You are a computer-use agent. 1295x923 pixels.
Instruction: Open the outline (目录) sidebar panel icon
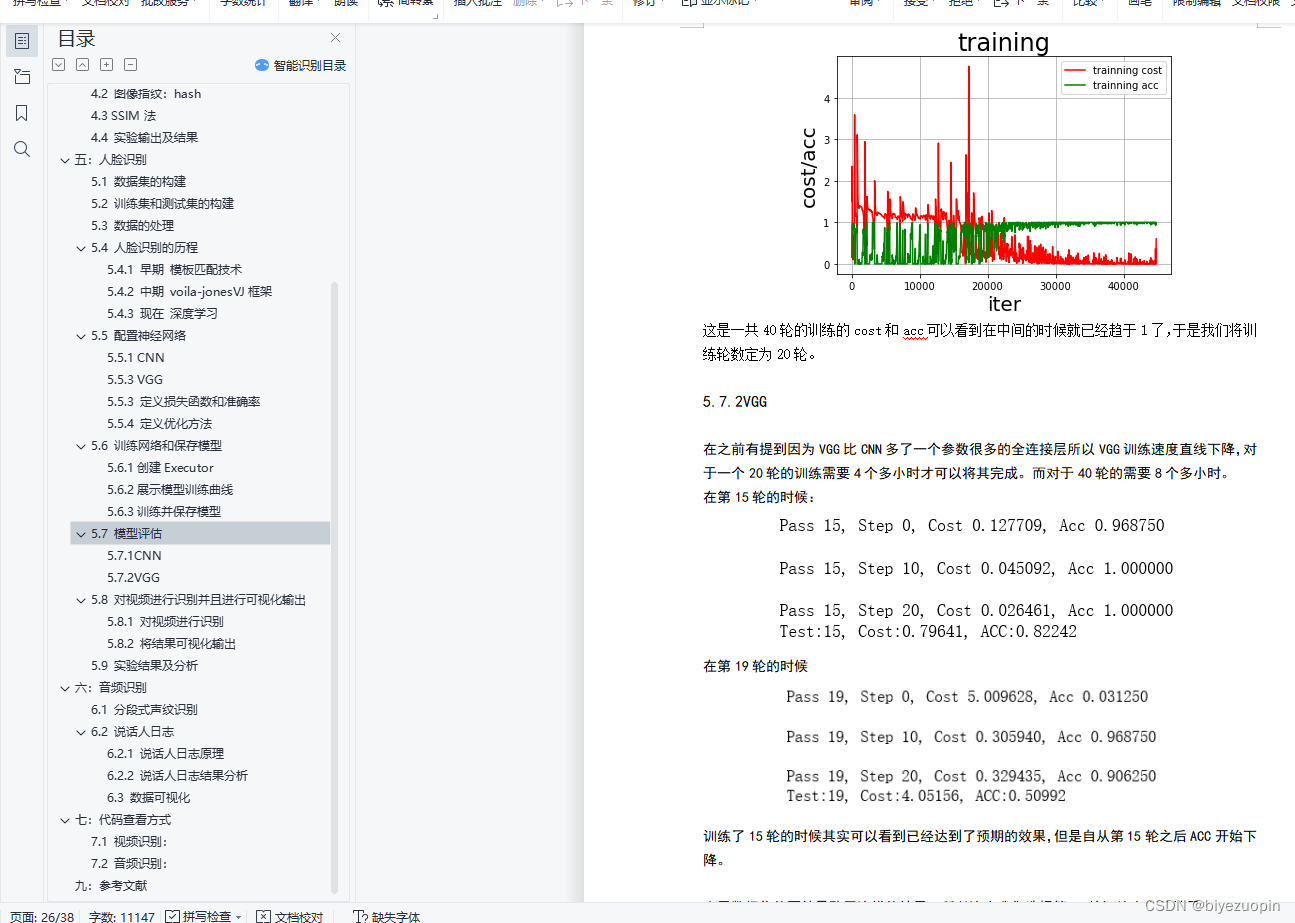coord(22,41)
